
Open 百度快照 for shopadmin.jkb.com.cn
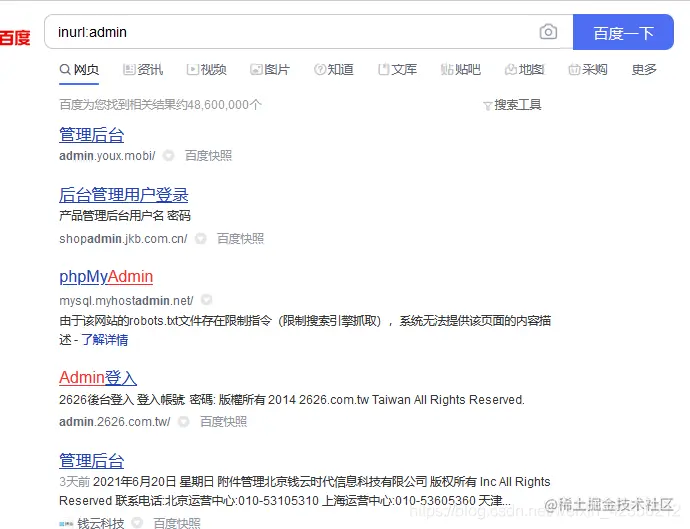pyautogui.click(x=240, y=239)
